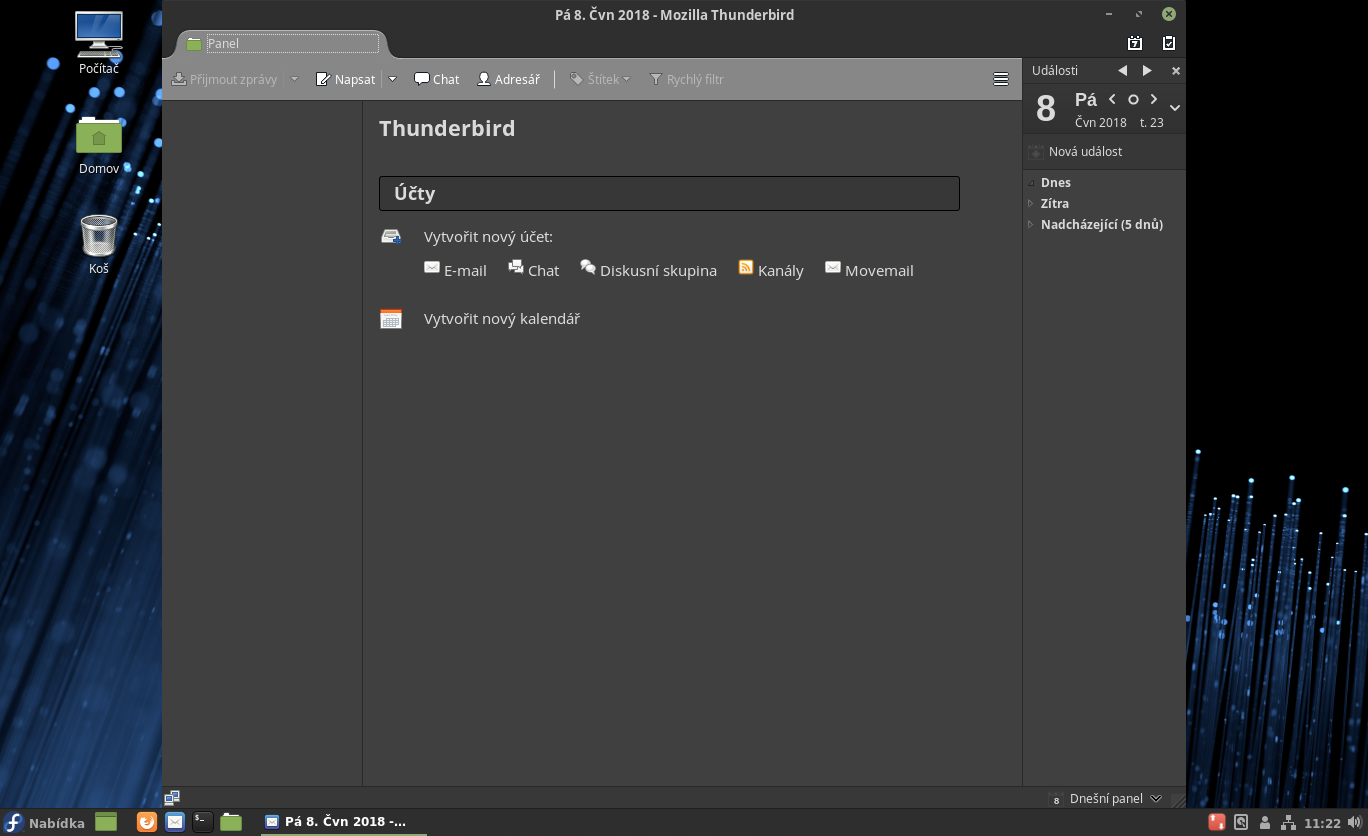Toggle the Dnešní panel button
This screenshot has height=836, width=1368.
[1105, 798]
